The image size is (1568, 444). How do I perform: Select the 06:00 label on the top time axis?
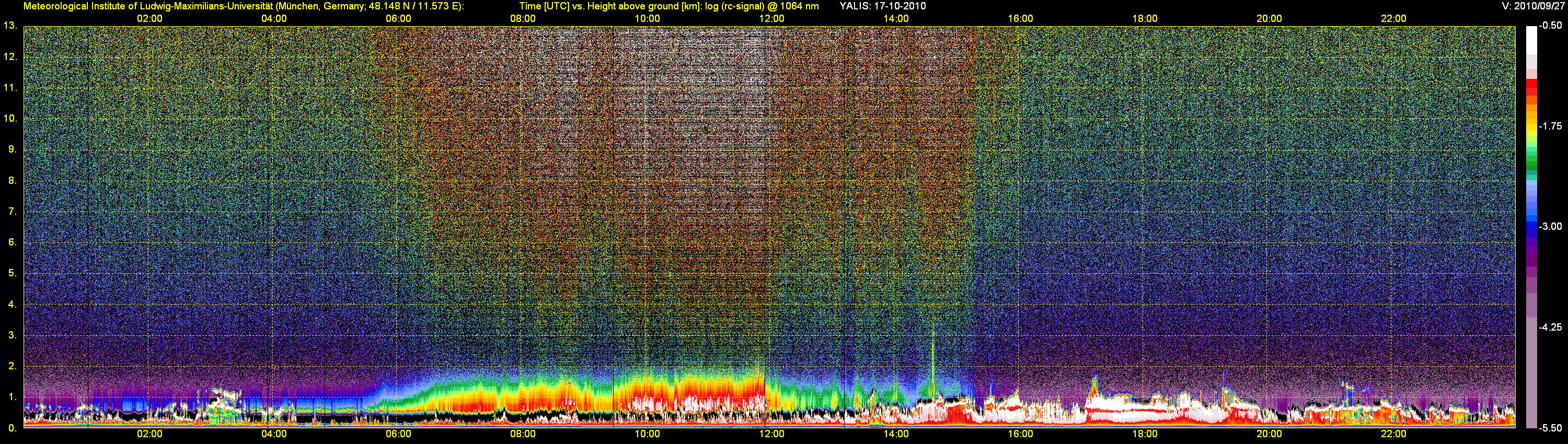[399, 19]
